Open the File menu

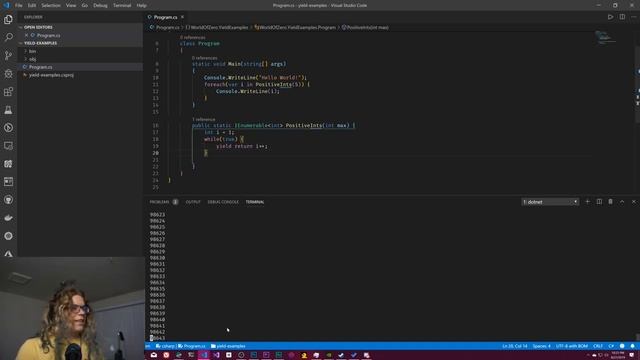click(x=18, y=5)
